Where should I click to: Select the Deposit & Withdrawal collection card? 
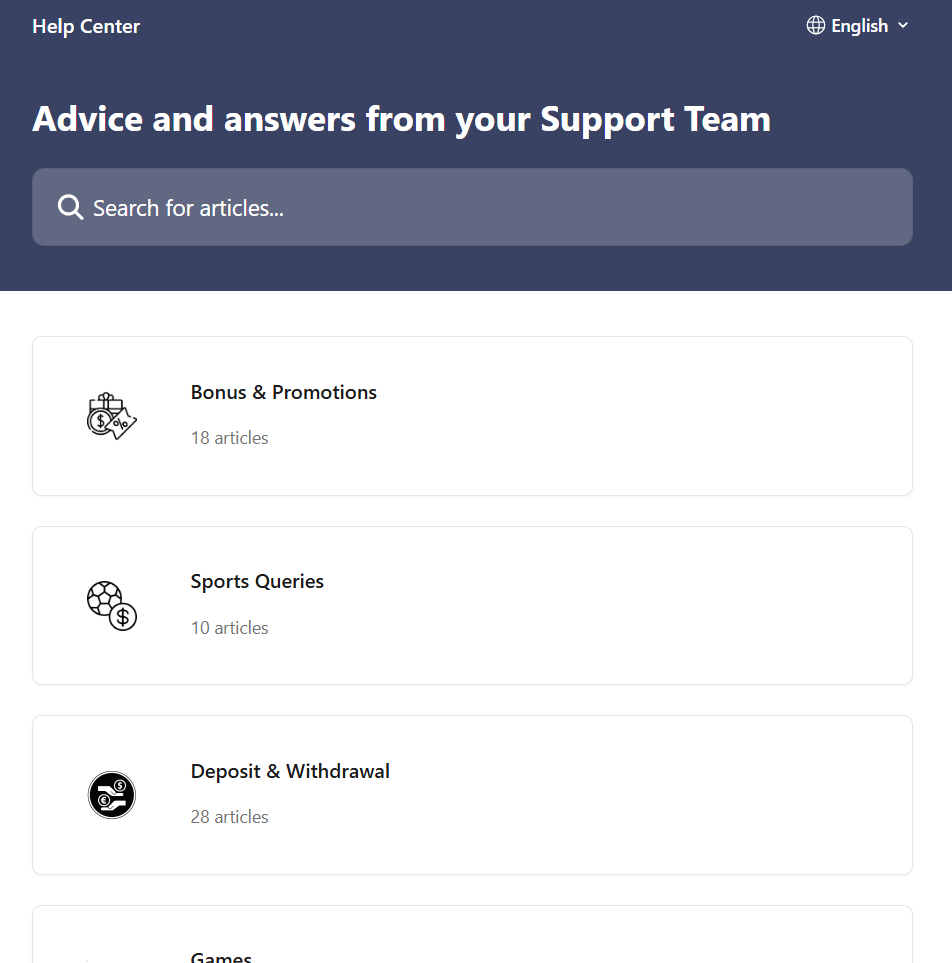pos(600,795)
